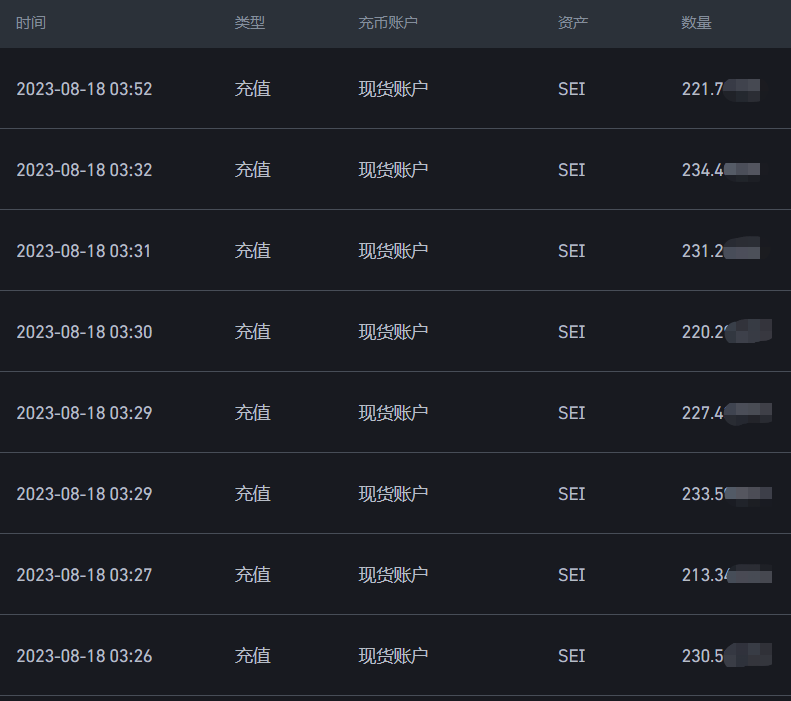Select the 03:31 deposit timestamp

[x=84, y=251]
